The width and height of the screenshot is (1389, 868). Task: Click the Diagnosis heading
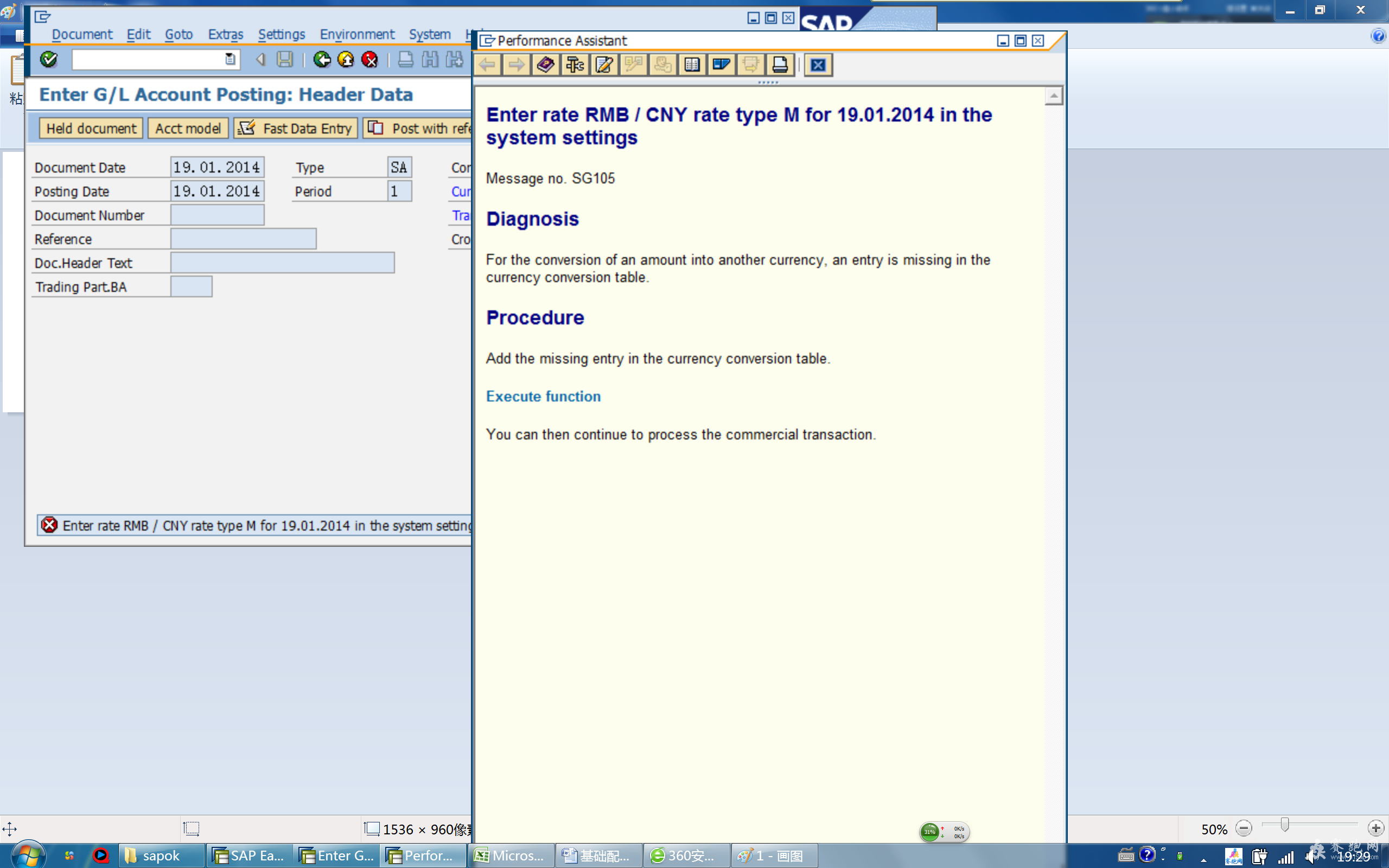pos(533,219)
